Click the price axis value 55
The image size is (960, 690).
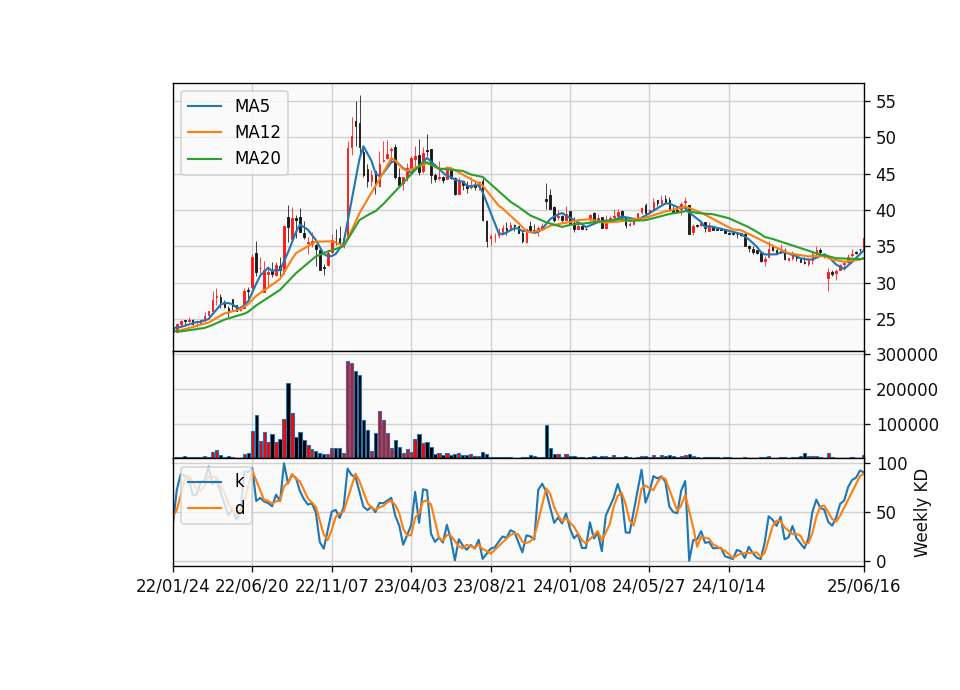click(x=885, y=102)
